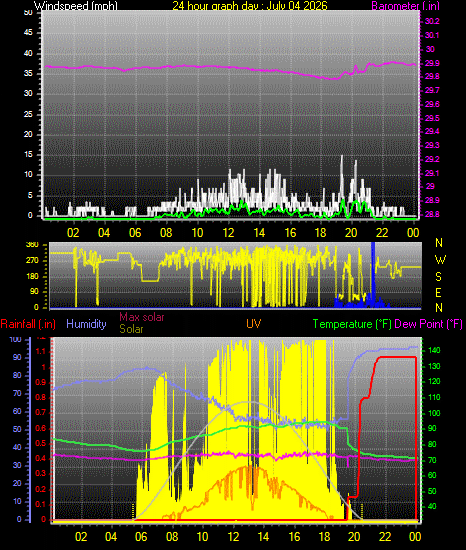Click the 140 temperature axis value

(x=434, y=350)
